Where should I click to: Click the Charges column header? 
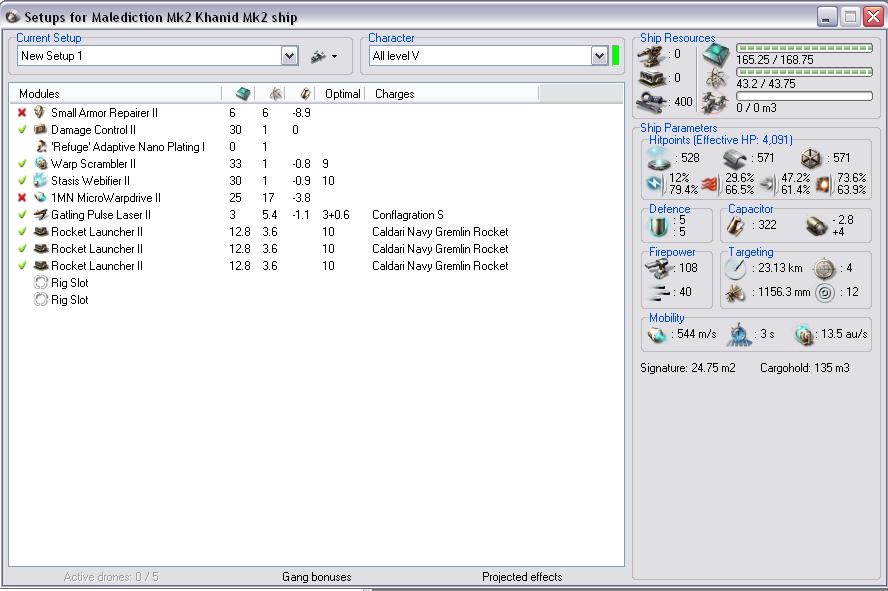tap(451, 94)
